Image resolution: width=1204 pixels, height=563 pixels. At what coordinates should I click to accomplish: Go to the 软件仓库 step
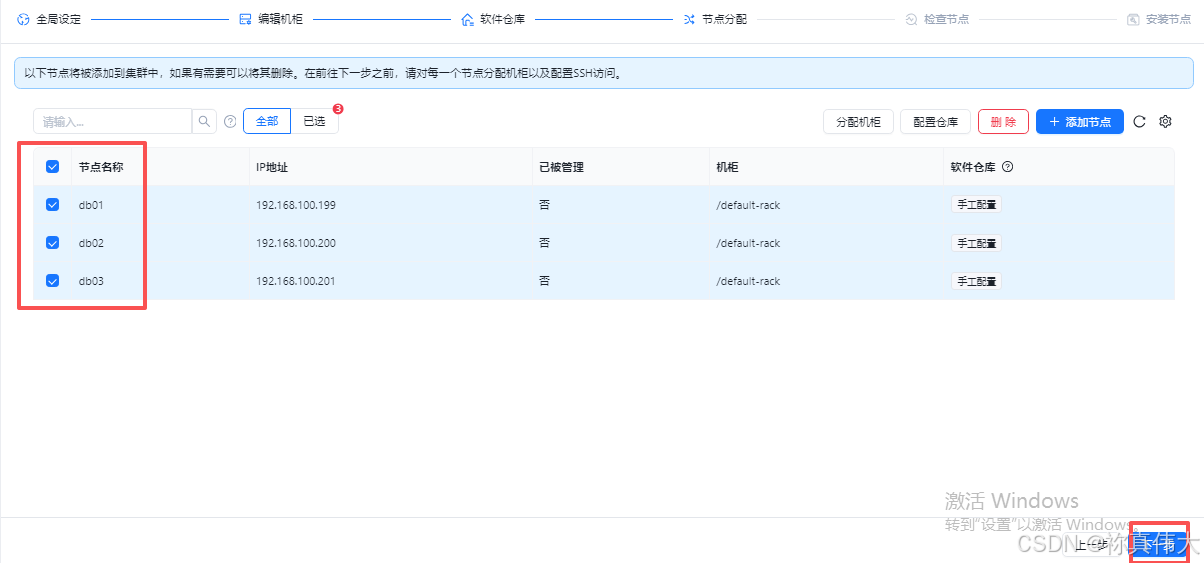coord(502,19)
